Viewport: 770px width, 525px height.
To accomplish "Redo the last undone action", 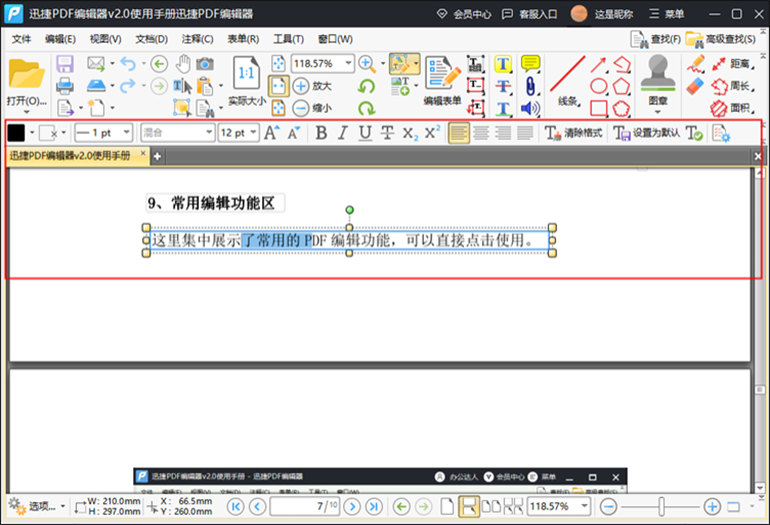I will coord(128,86).
